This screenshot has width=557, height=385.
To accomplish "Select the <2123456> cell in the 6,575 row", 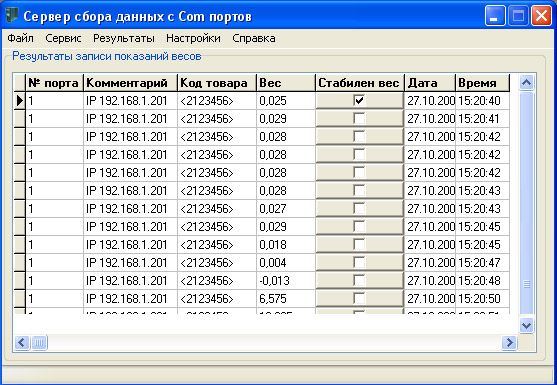I will 217,299.
